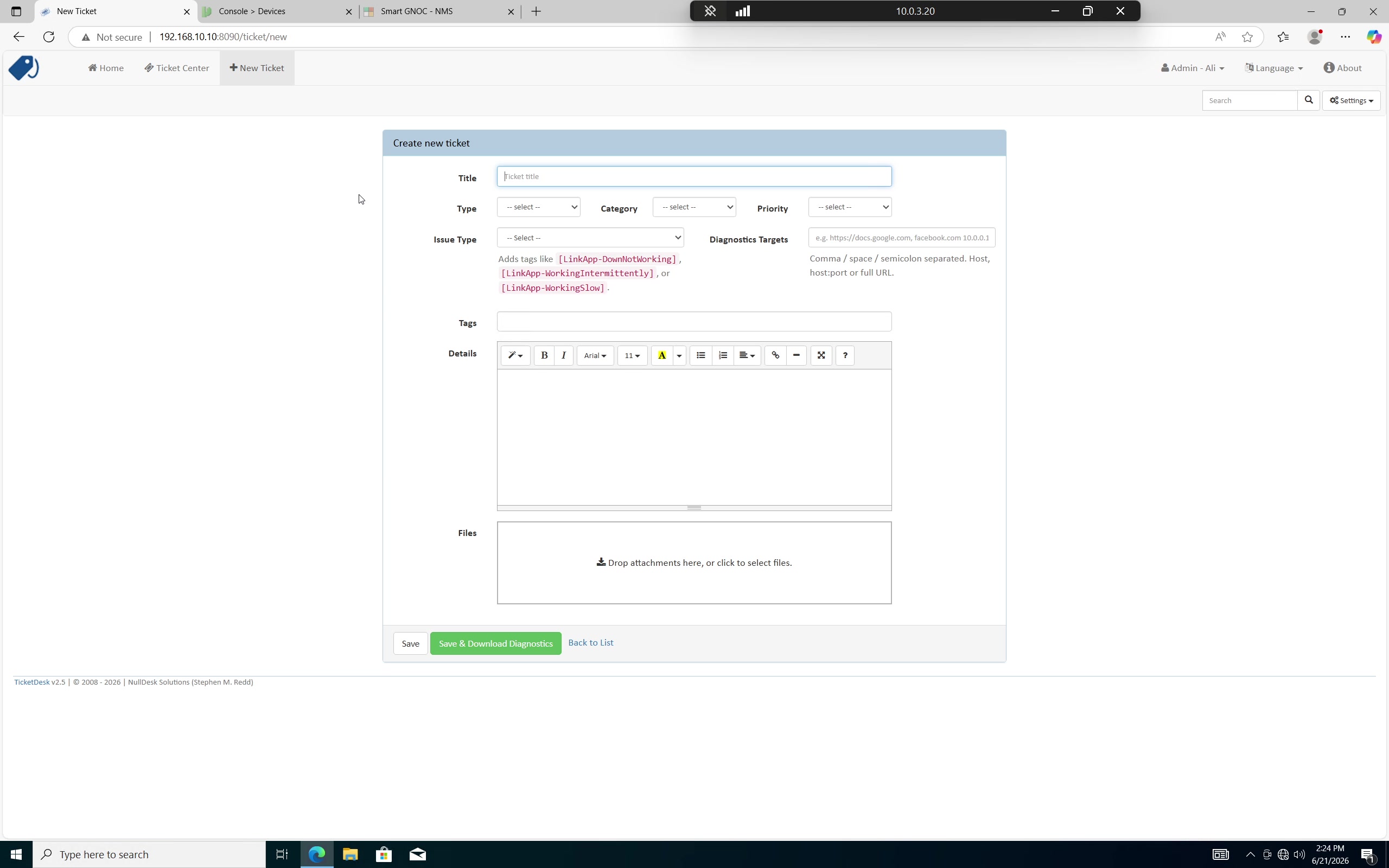Open the Windows Start menu
Viewport: 1389px width, 868px height.
[16, 854]
